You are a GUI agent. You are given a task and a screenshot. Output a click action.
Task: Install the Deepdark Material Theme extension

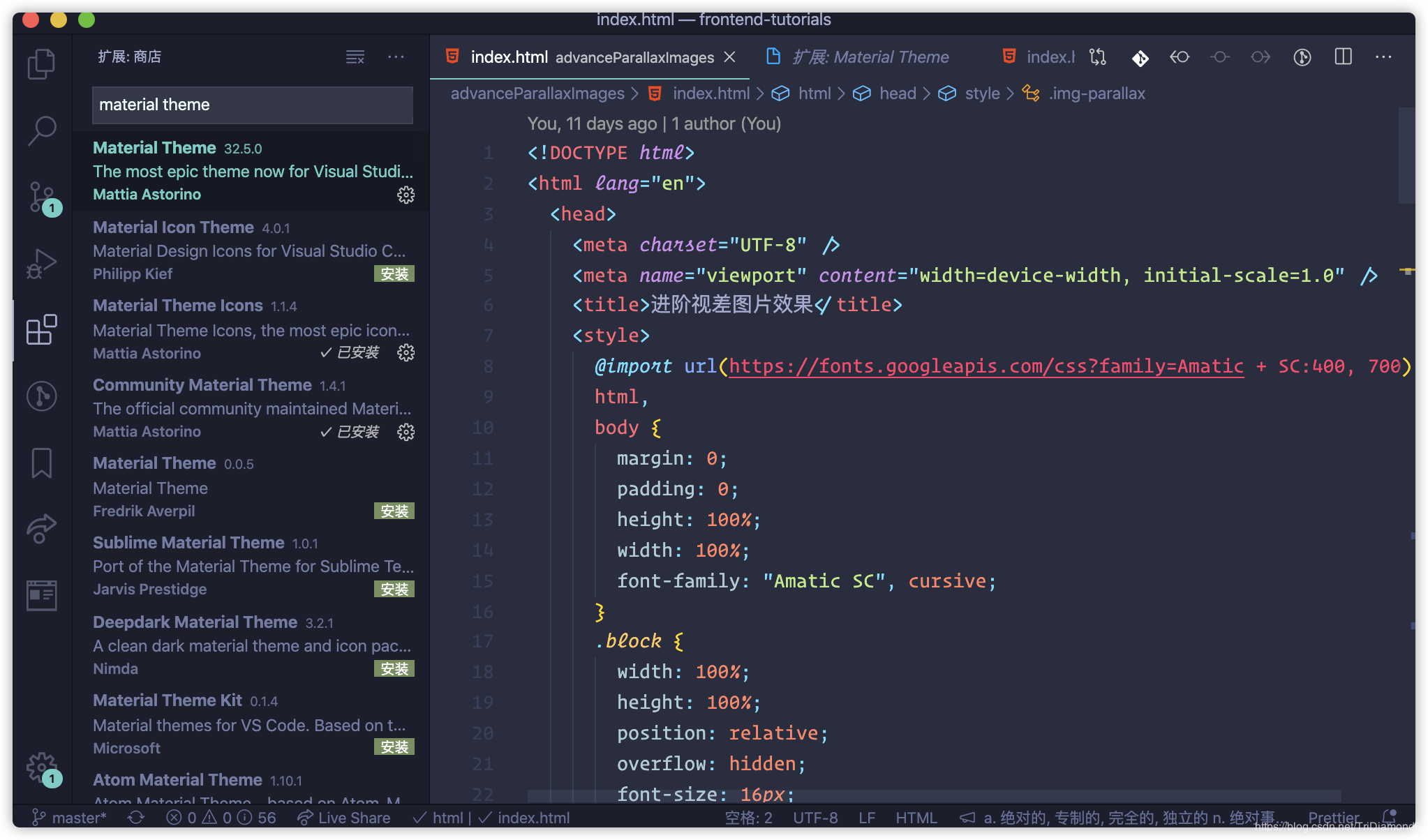coord(394,669)
